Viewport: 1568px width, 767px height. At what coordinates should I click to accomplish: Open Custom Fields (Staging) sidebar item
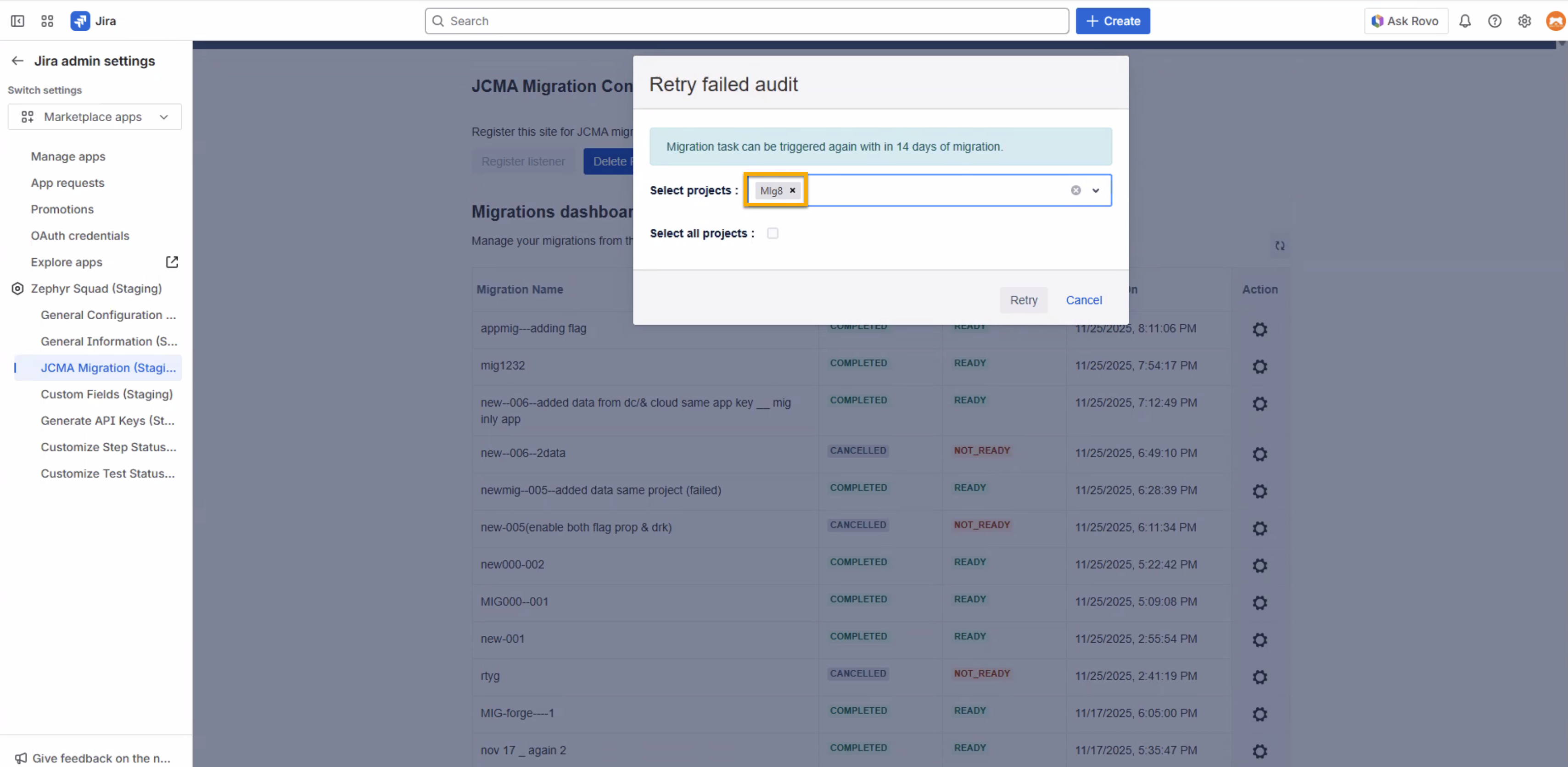click(x=106, y=394)
